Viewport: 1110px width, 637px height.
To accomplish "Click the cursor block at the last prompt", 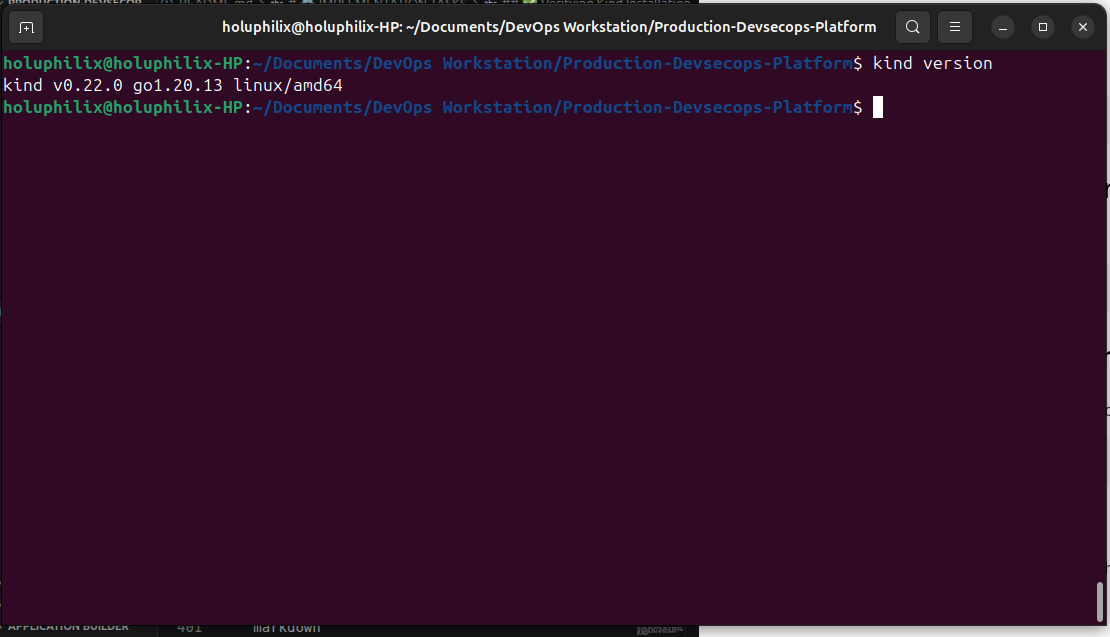I will (x=878, y=108).
